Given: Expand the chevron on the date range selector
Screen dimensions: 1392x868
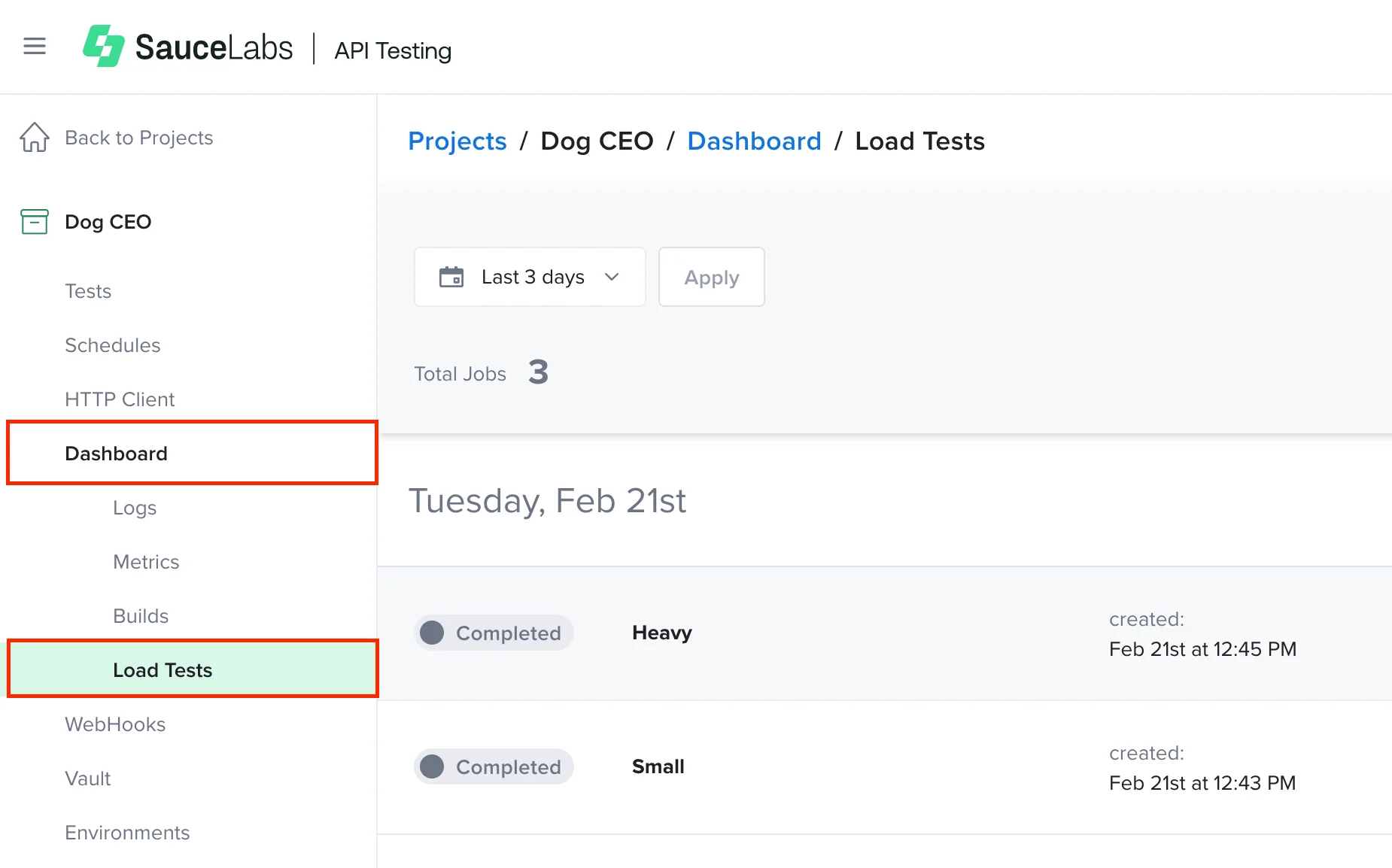Looking at the screenshot, I should point(611,277).
